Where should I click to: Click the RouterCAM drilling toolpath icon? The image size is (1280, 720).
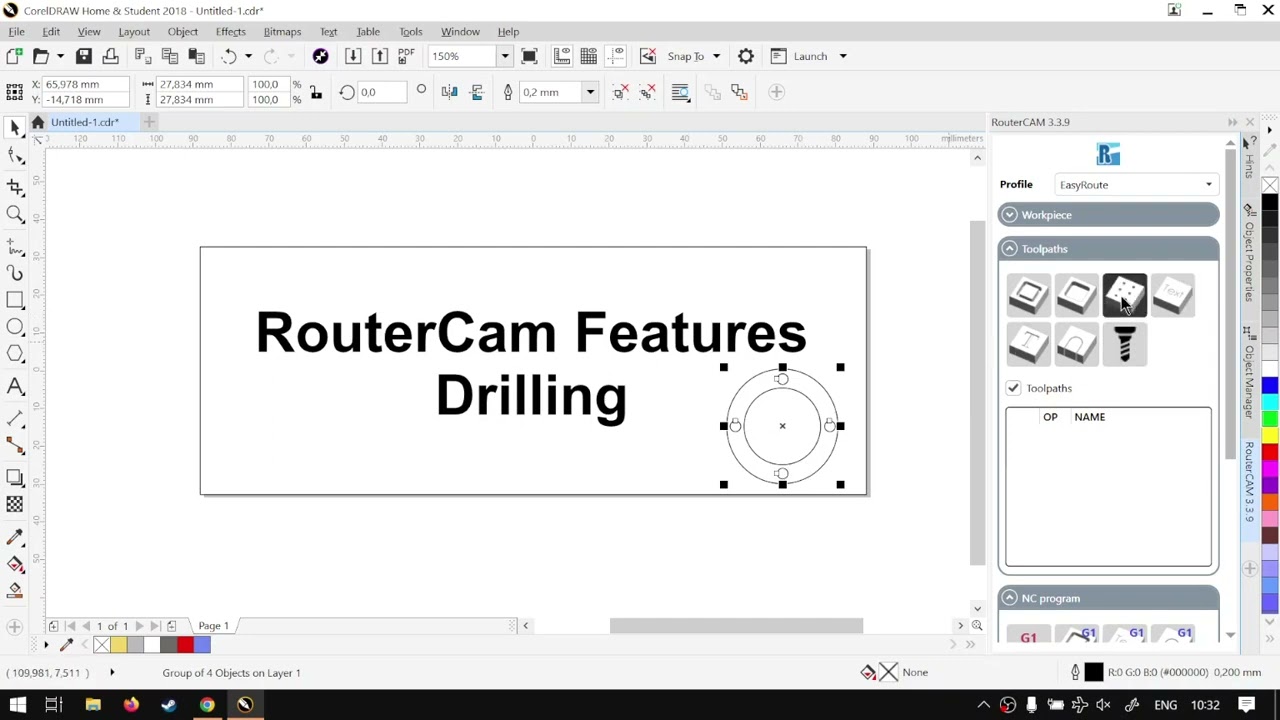click(1124, 296)
